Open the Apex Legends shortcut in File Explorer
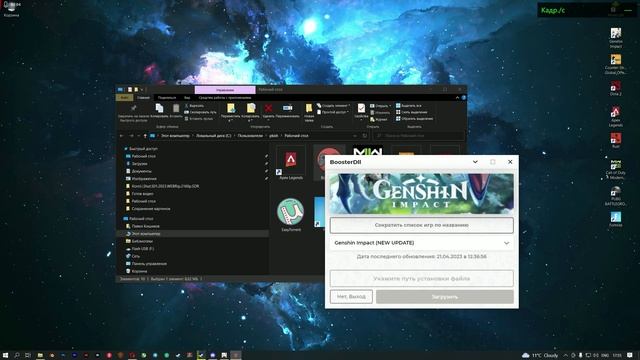 click(291, 163)
